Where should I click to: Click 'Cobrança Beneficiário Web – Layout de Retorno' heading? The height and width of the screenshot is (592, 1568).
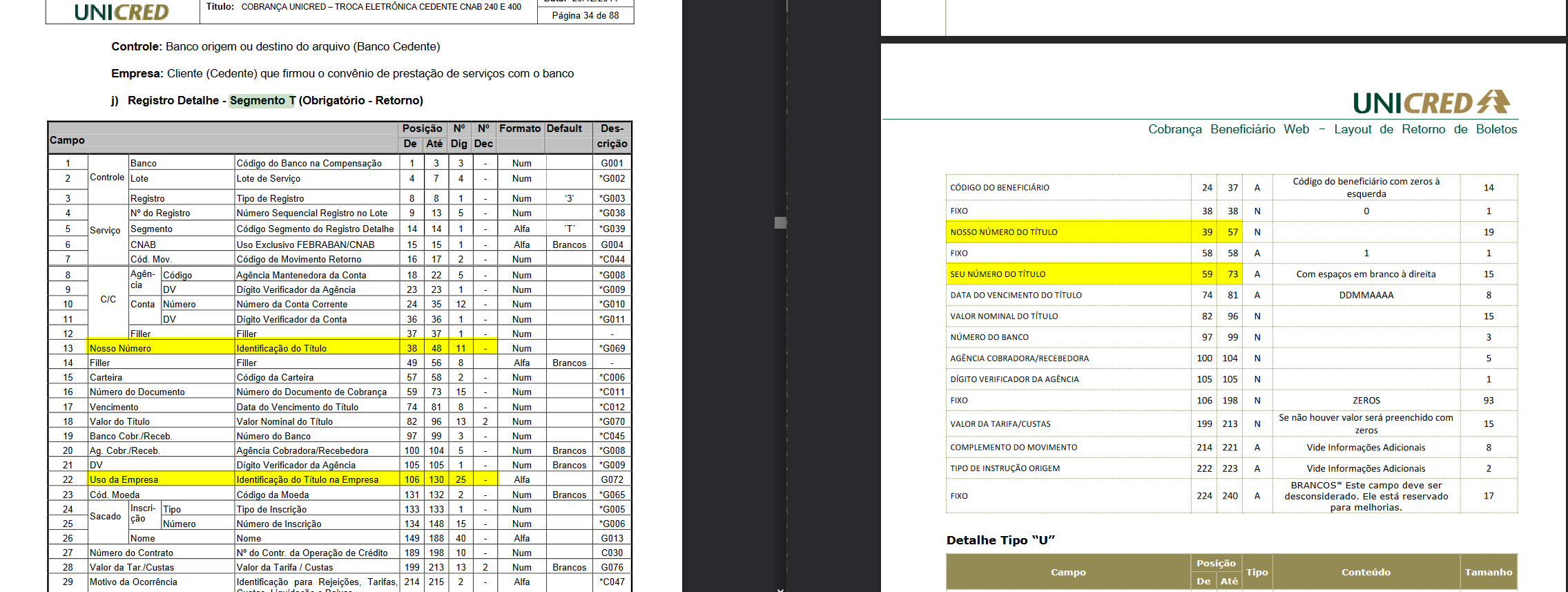coord(1333,129)
